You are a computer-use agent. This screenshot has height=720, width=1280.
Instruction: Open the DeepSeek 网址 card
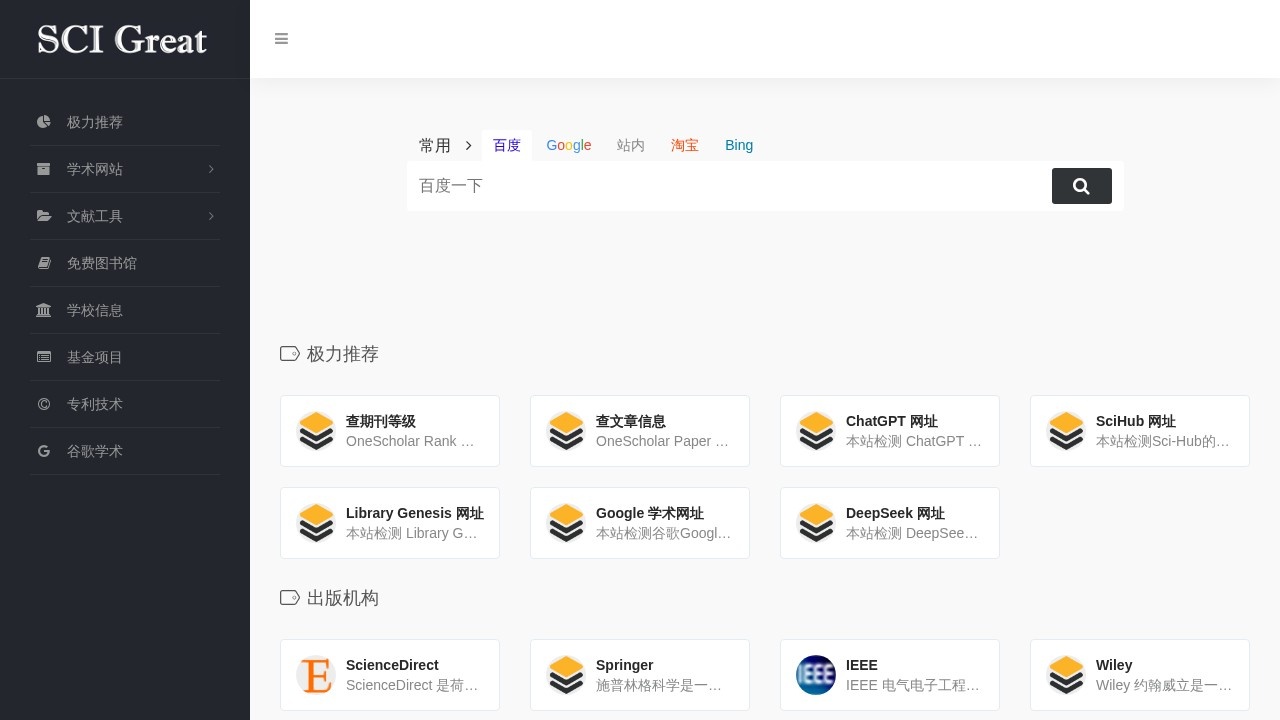tap(890, 523)
